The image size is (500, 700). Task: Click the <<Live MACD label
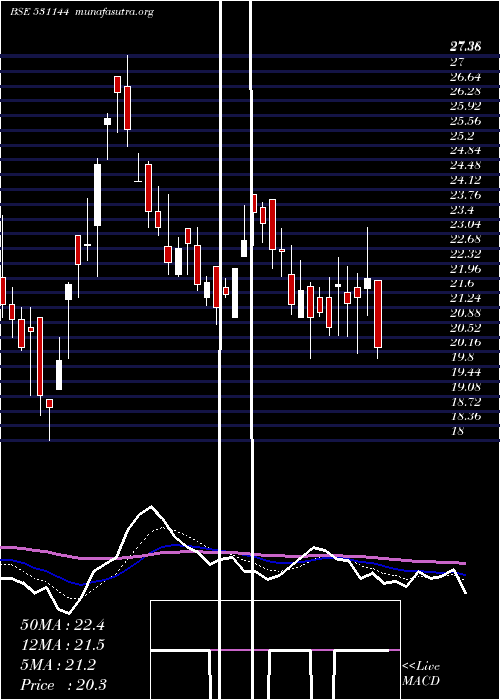pyautogui.click(x=421, y=674)
